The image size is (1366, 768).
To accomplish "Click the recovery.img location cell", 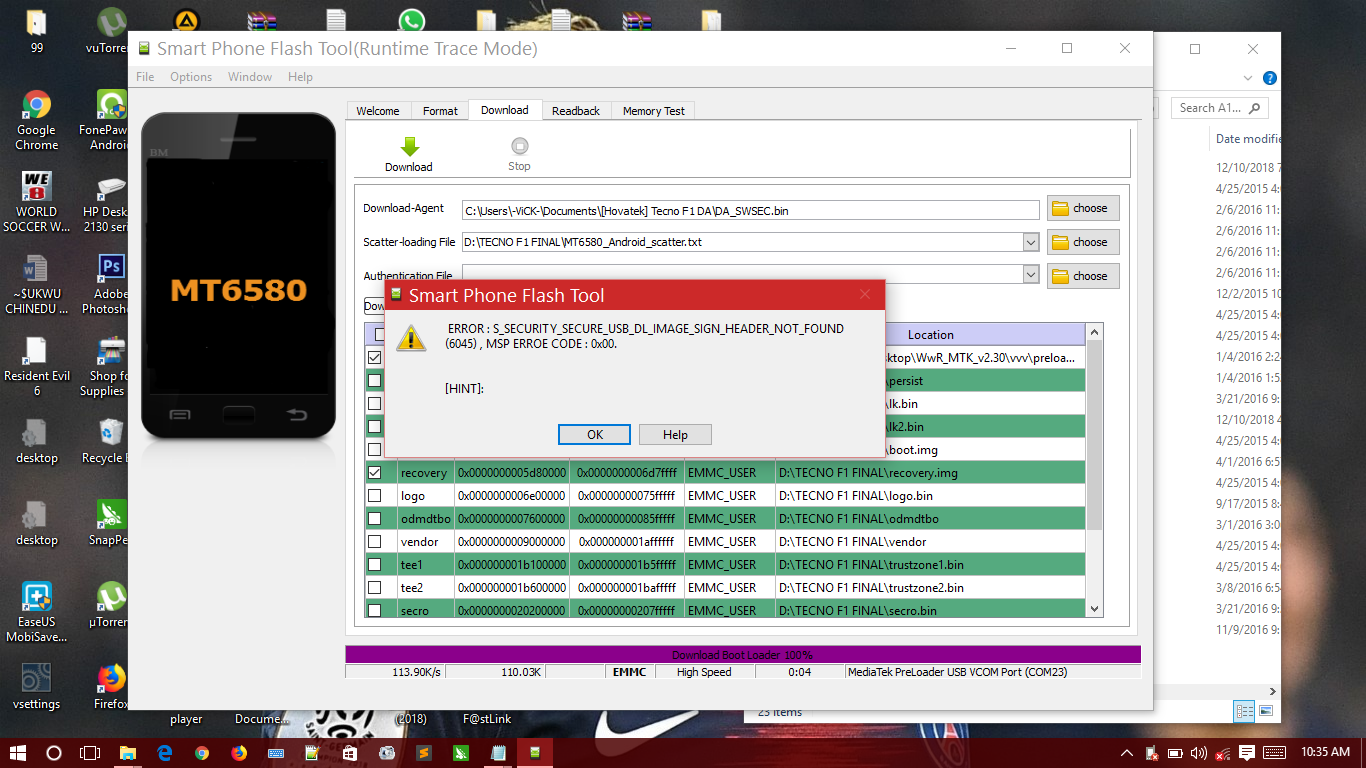I will pos(930,472).
